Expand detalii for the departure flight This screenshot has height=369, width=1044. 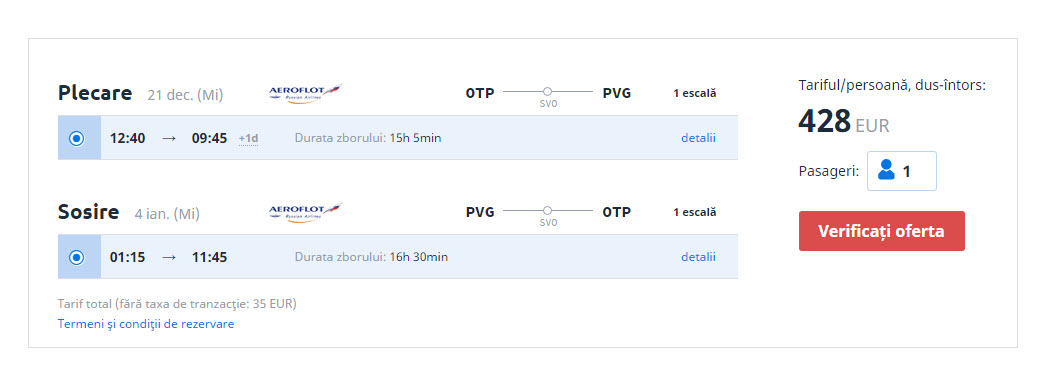(698, 138)
